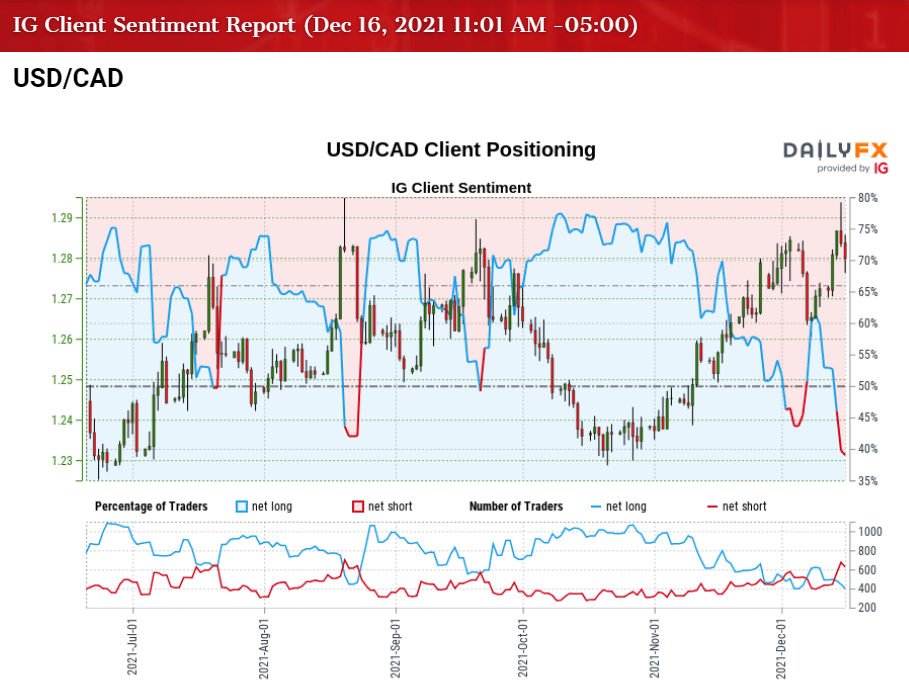Click the 1.29 price axis label
Image resolution: width=909 pixels, height=695 pixels.
coord(61,218)
